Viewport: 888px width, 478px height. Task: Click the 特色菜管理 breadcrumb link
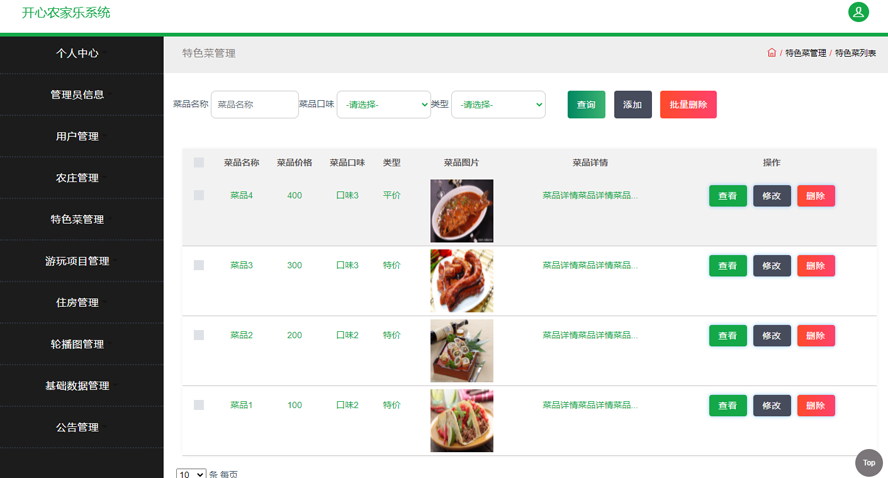[x=805, y=53]
